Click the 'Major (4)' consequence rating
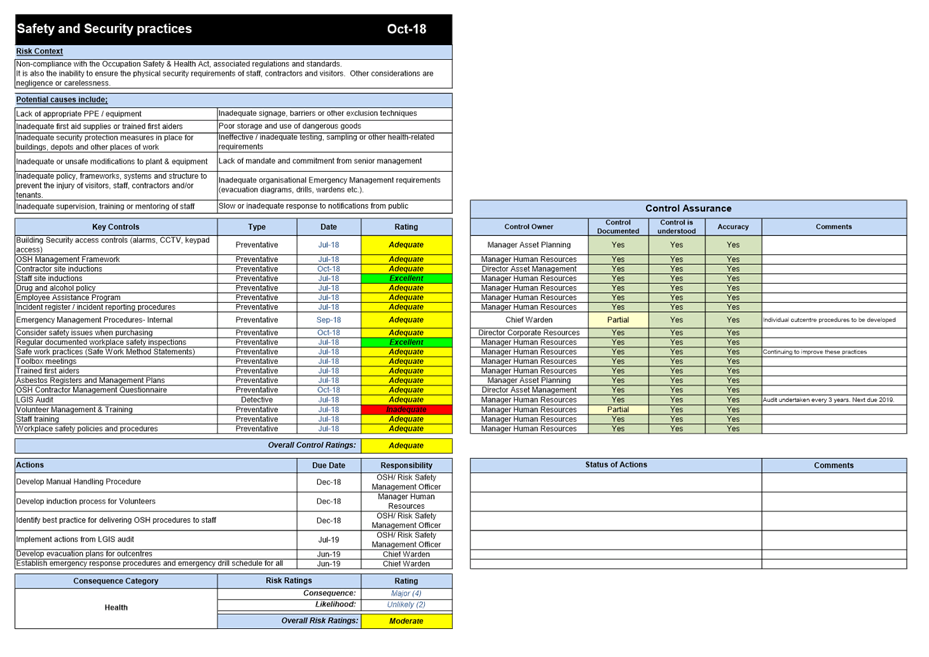This screenshot has width=929, height=657. click(406, 593)
